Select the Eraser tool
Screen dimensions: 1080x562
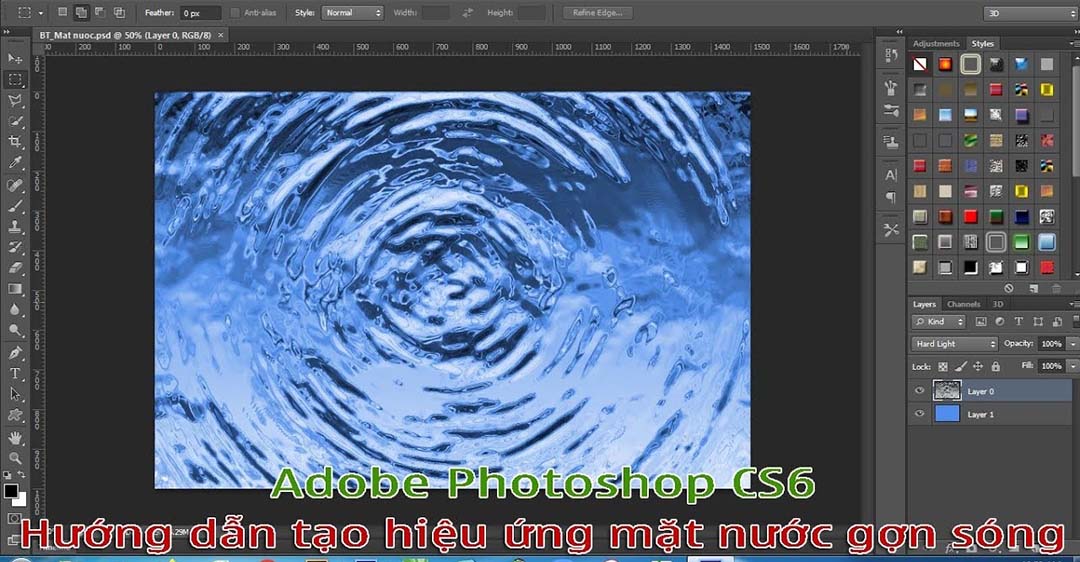click(14, 268)
